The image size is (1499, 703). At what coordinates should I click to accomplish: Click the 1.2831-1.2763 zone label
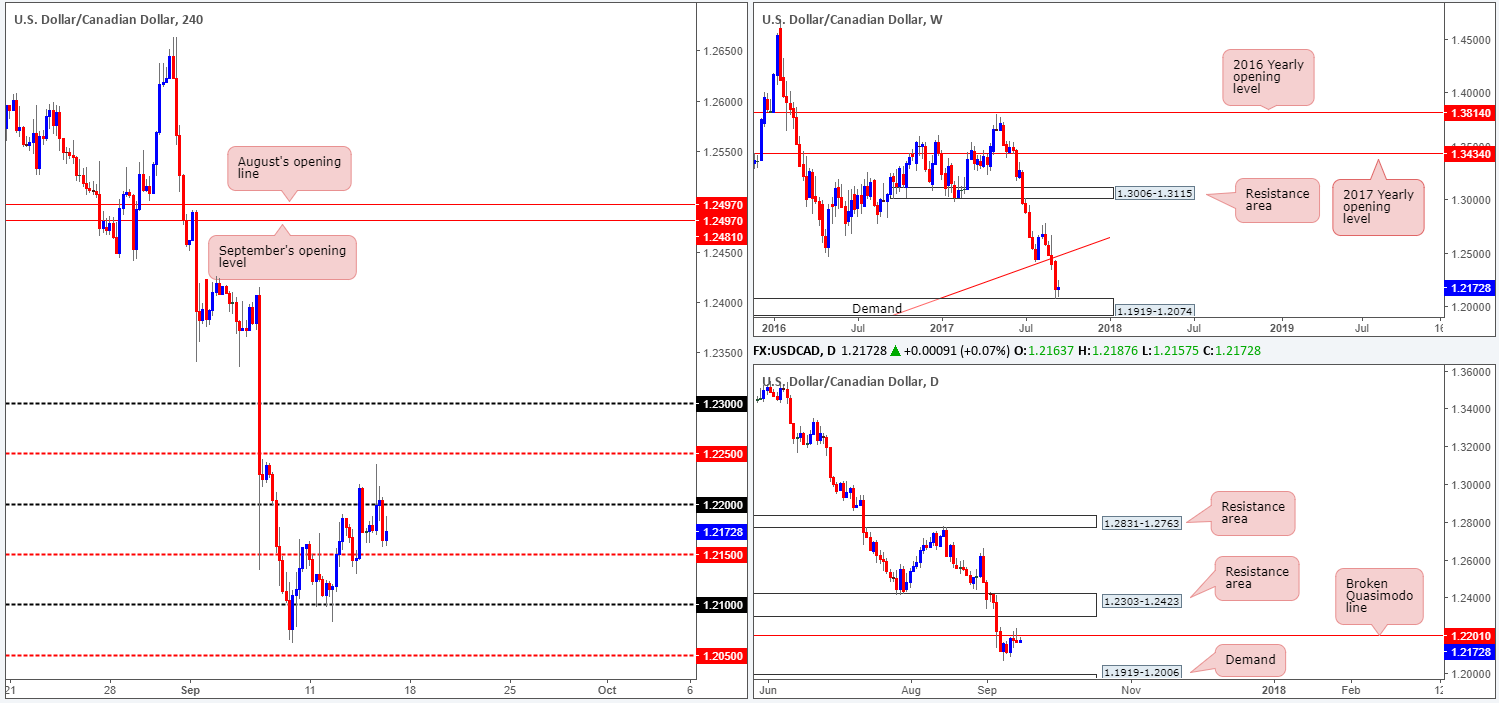point(1142,522)
